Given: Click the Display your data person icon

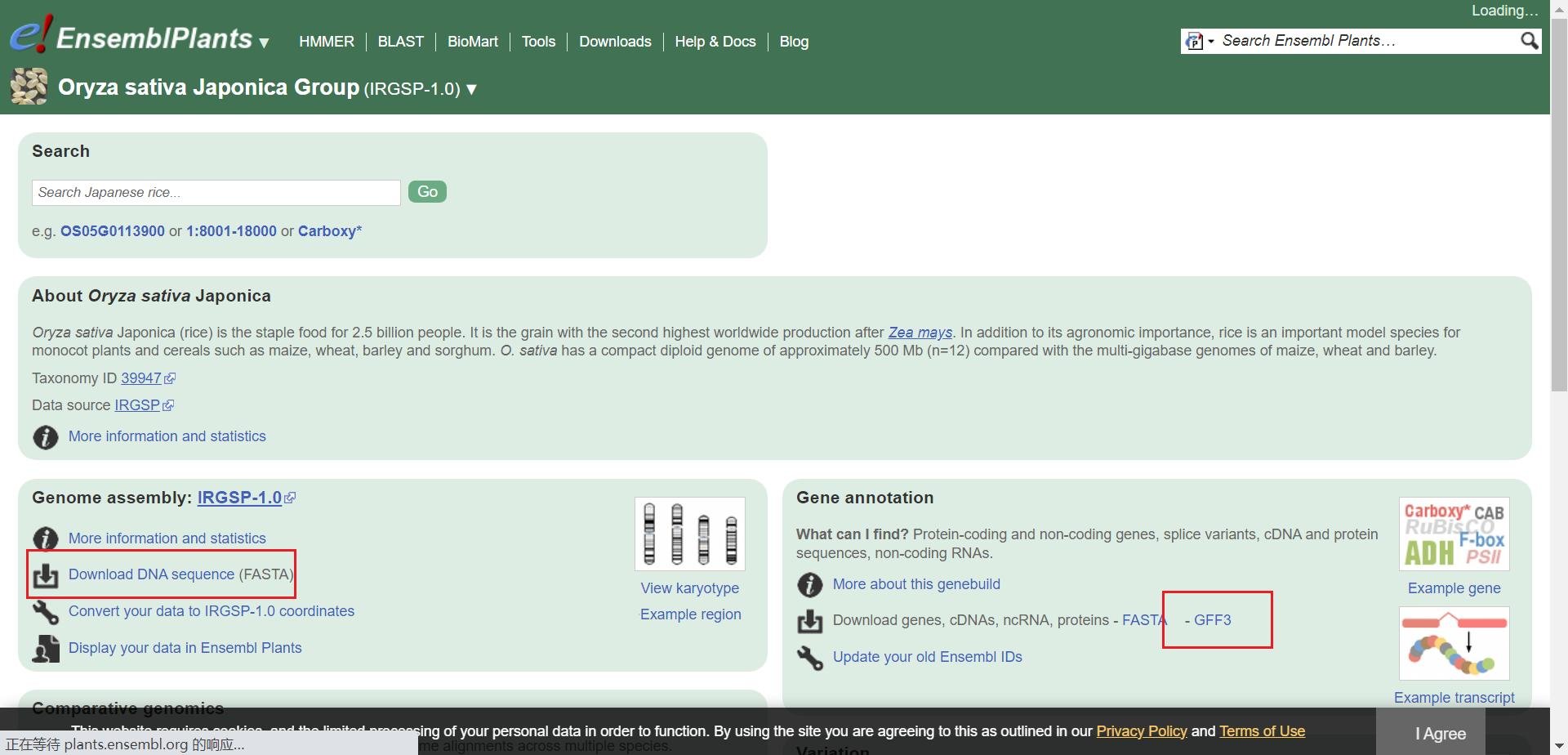Looking at the screenshot, I should point(45,649).
